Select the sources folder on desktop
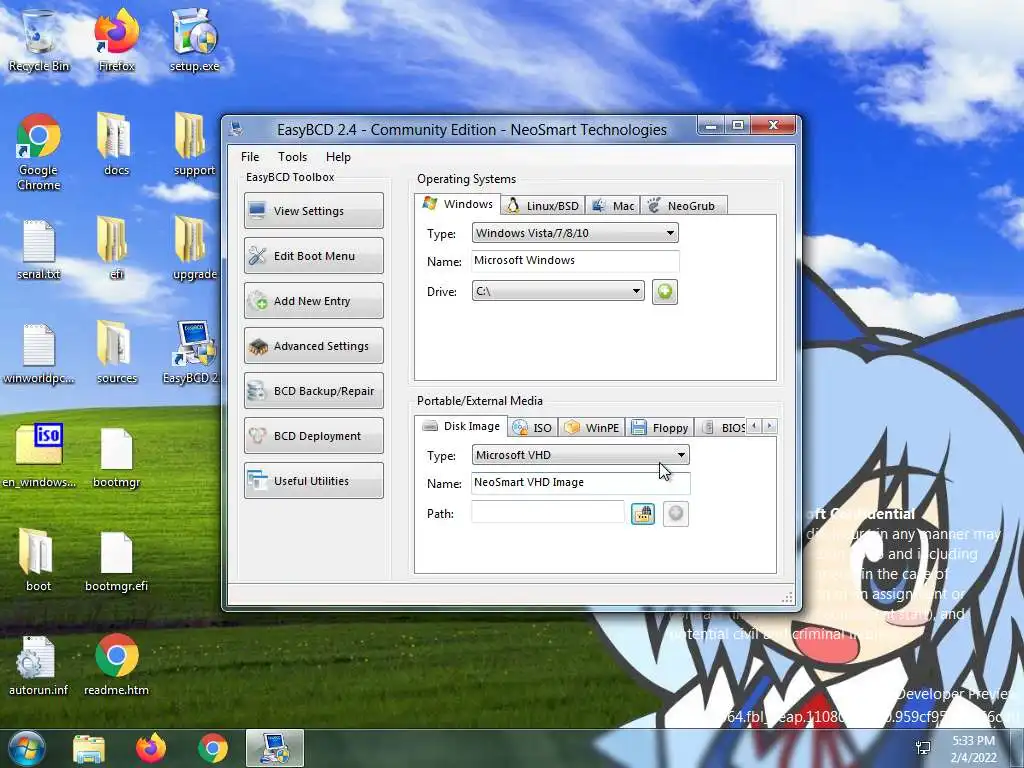This screenshot has height=768, width=1024. pos(116,353)
